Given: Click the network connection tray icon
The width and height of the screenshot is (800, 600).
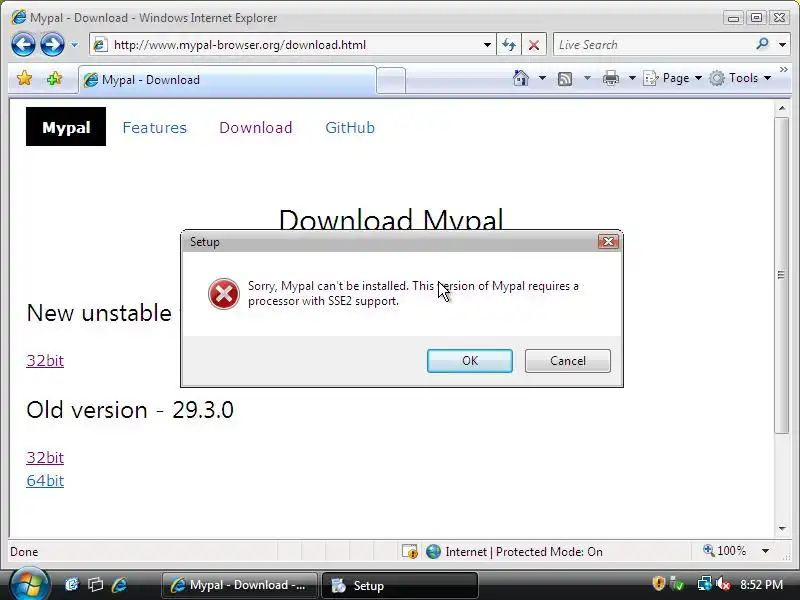Looking at the screenshot, I should pyautogui.click(x=705, y=584).
